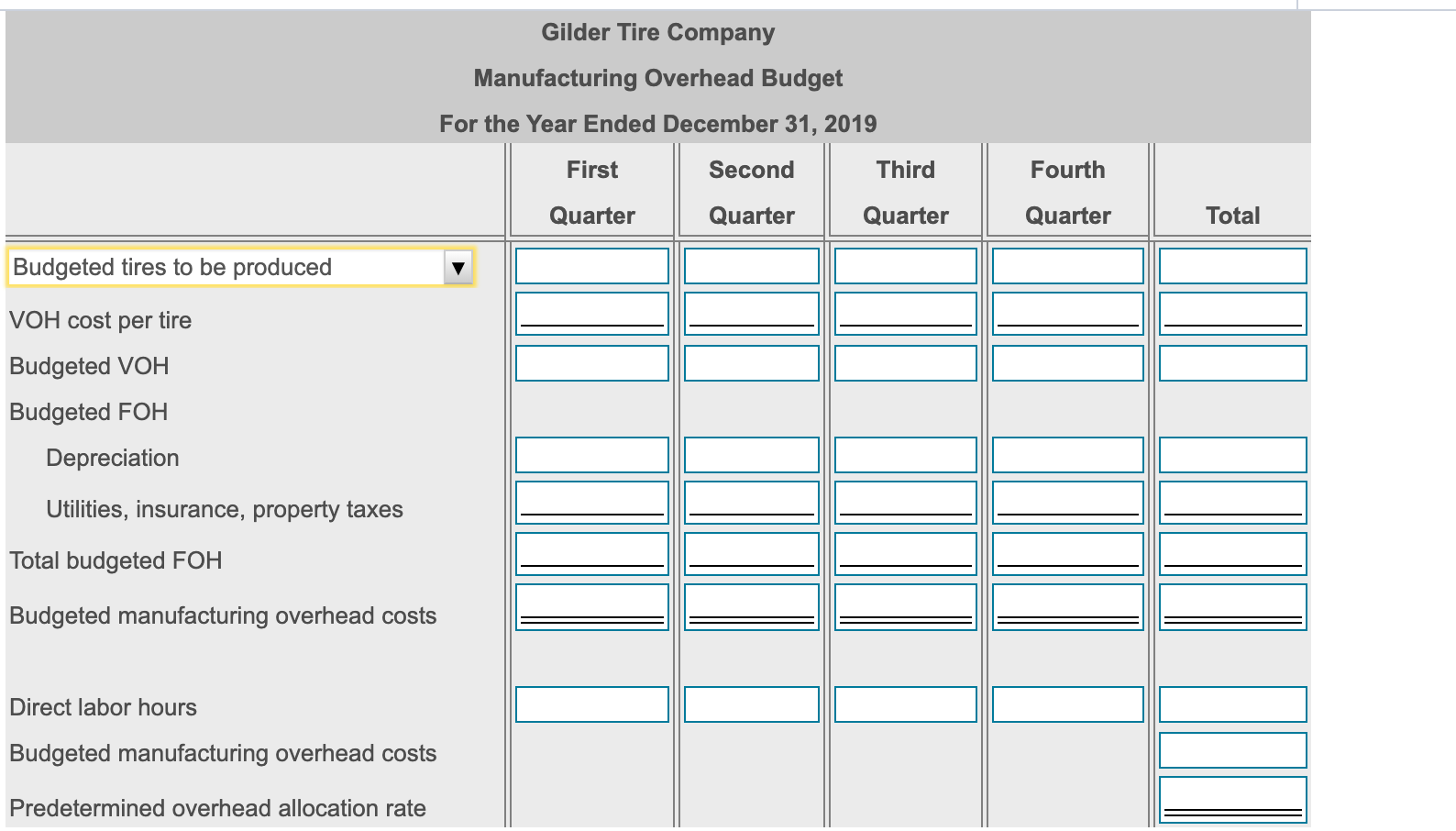Screen dimensions: 1456x831
Task: Click the First Quarter Budgeted VOH entry box
Action: tap(591, 362)
